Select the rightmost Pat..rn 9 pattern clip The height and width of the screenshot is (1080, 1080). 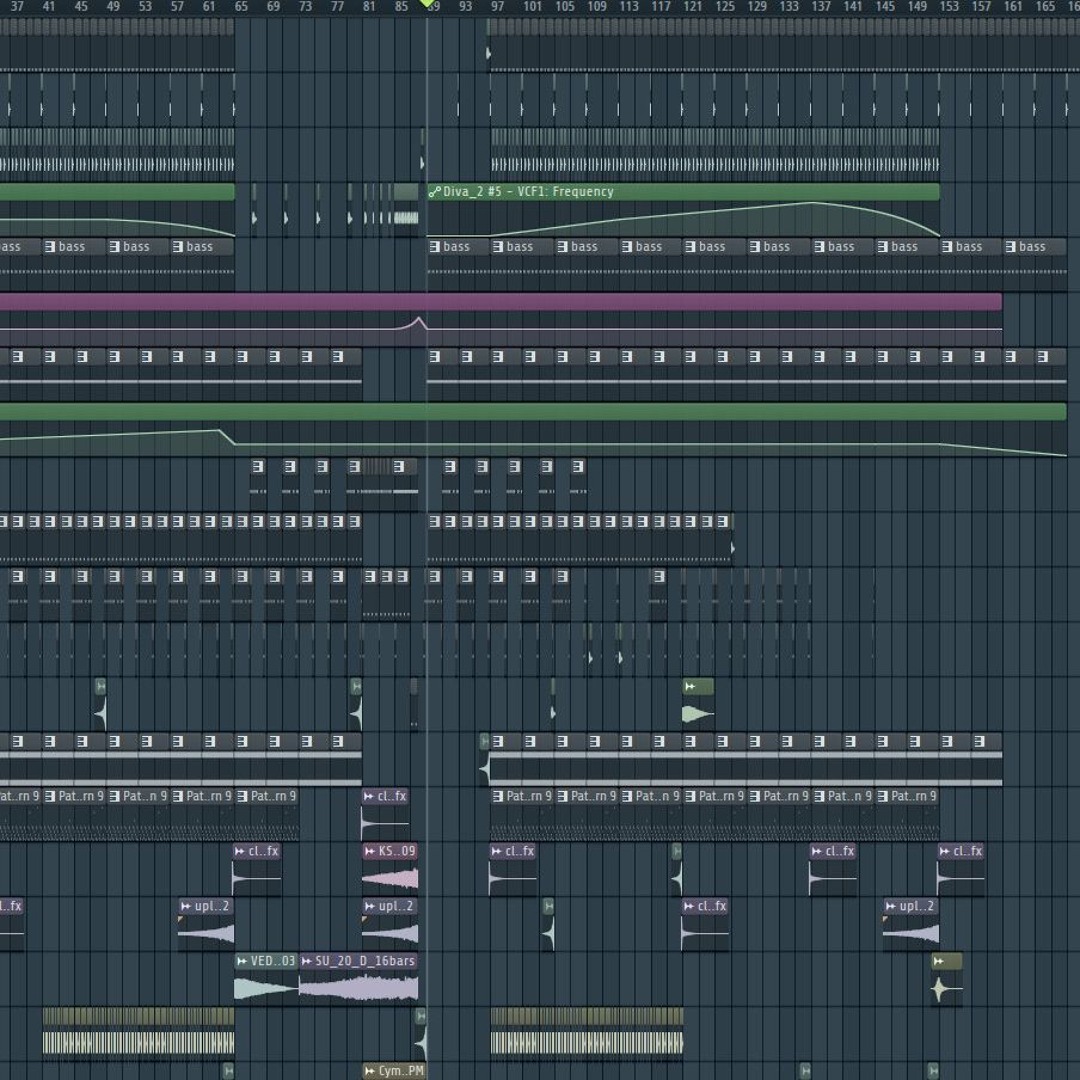point(912,797)
